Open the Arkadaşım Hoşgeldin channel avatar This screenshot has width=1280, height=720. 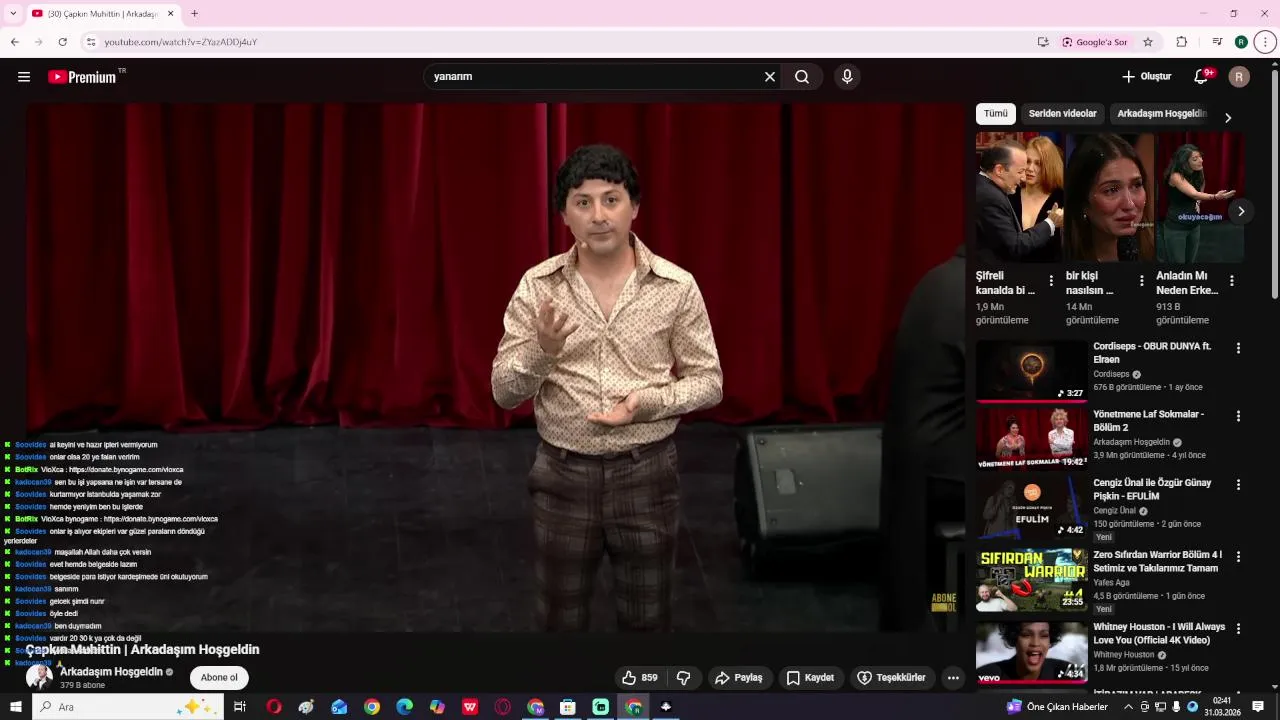pos(39,677)
